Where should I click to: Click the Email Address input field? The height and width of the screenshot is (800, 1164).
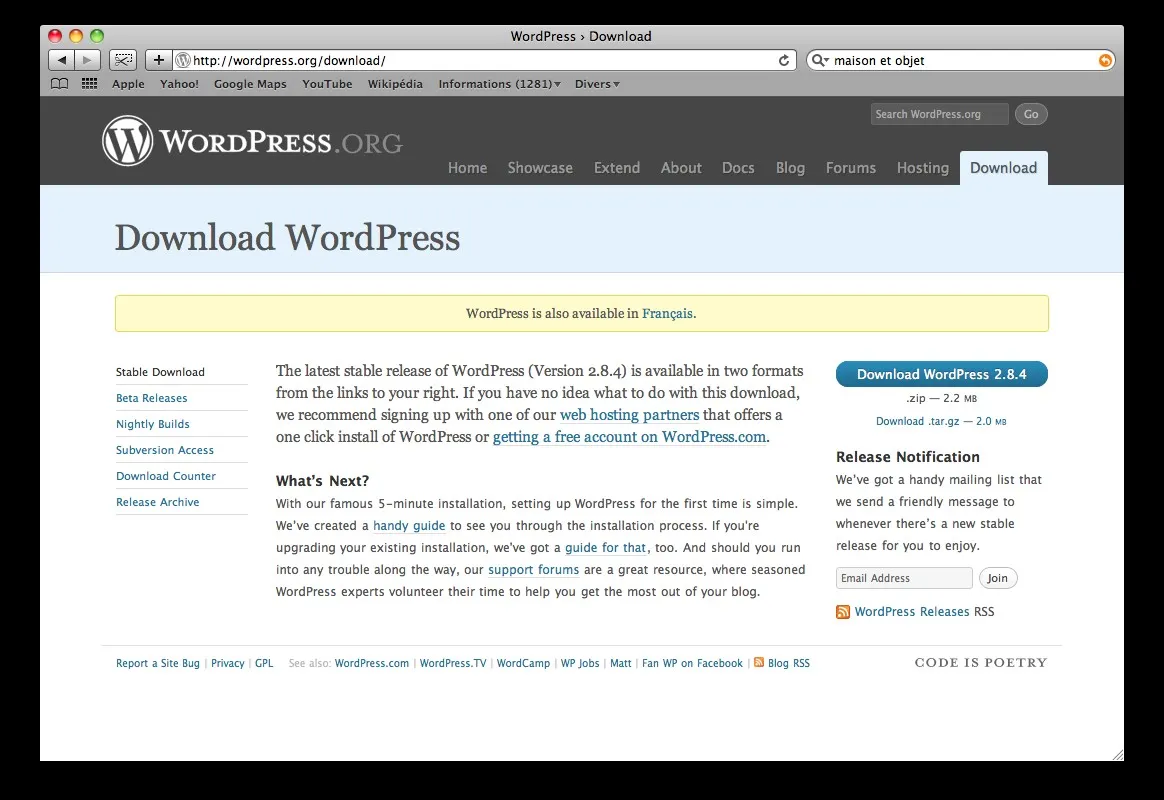pyautogui.click(x=904, y=578)
